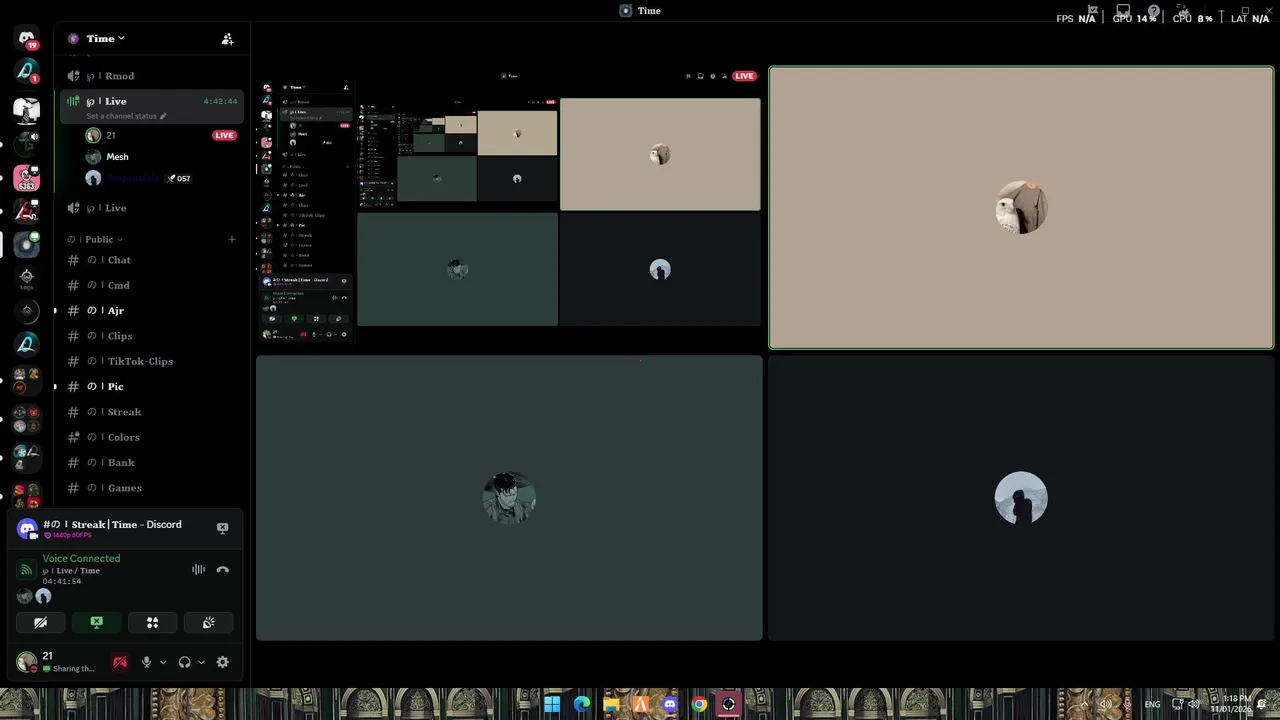Focus the dark green participant tile at bottom

click(x=509, y=498)
